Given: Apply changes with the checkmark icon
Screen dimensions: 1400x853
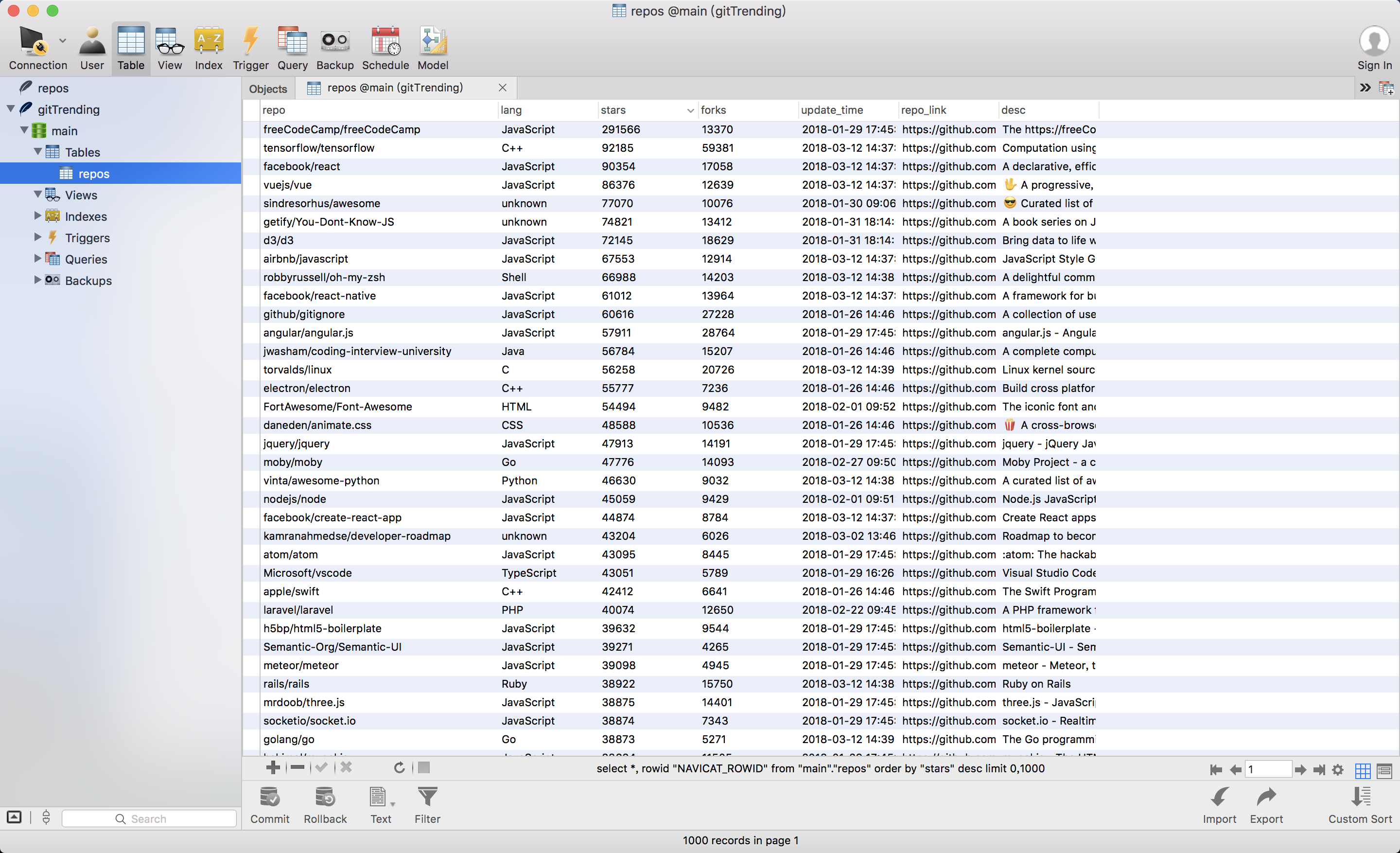Looking at the screenshot, I should point(321,768).
